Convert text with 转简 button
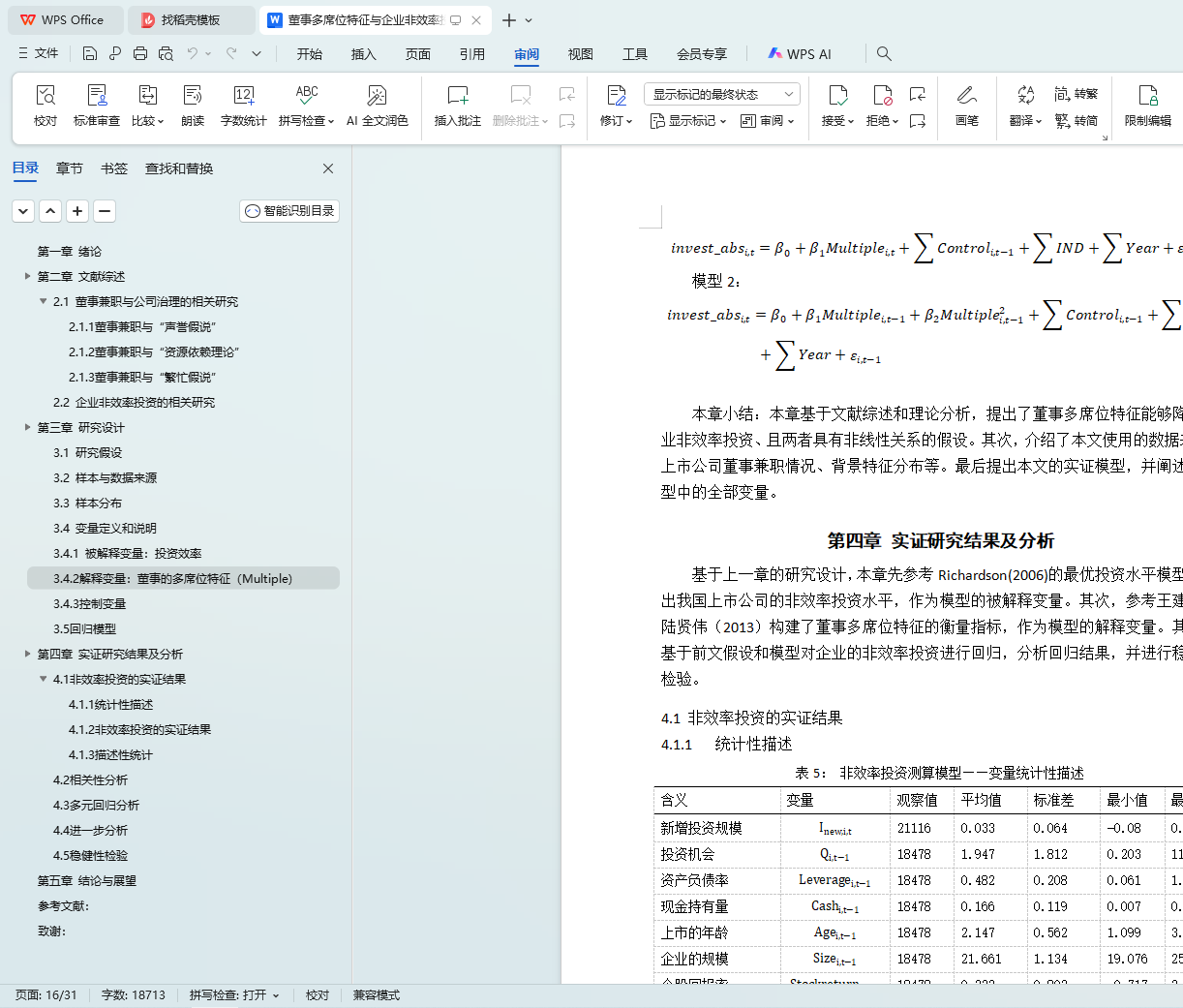Screen dimensions: 1183x1008 pyautogui.click(x=1076, y=121)
